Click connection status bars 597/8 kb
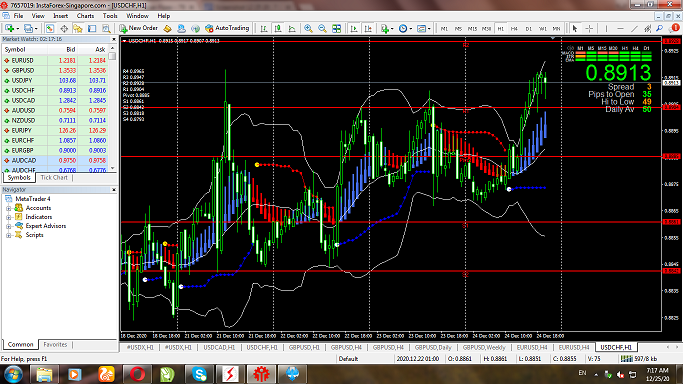This screenshot has width=683, height=384. pyautogui.click(x=639, y=359)
